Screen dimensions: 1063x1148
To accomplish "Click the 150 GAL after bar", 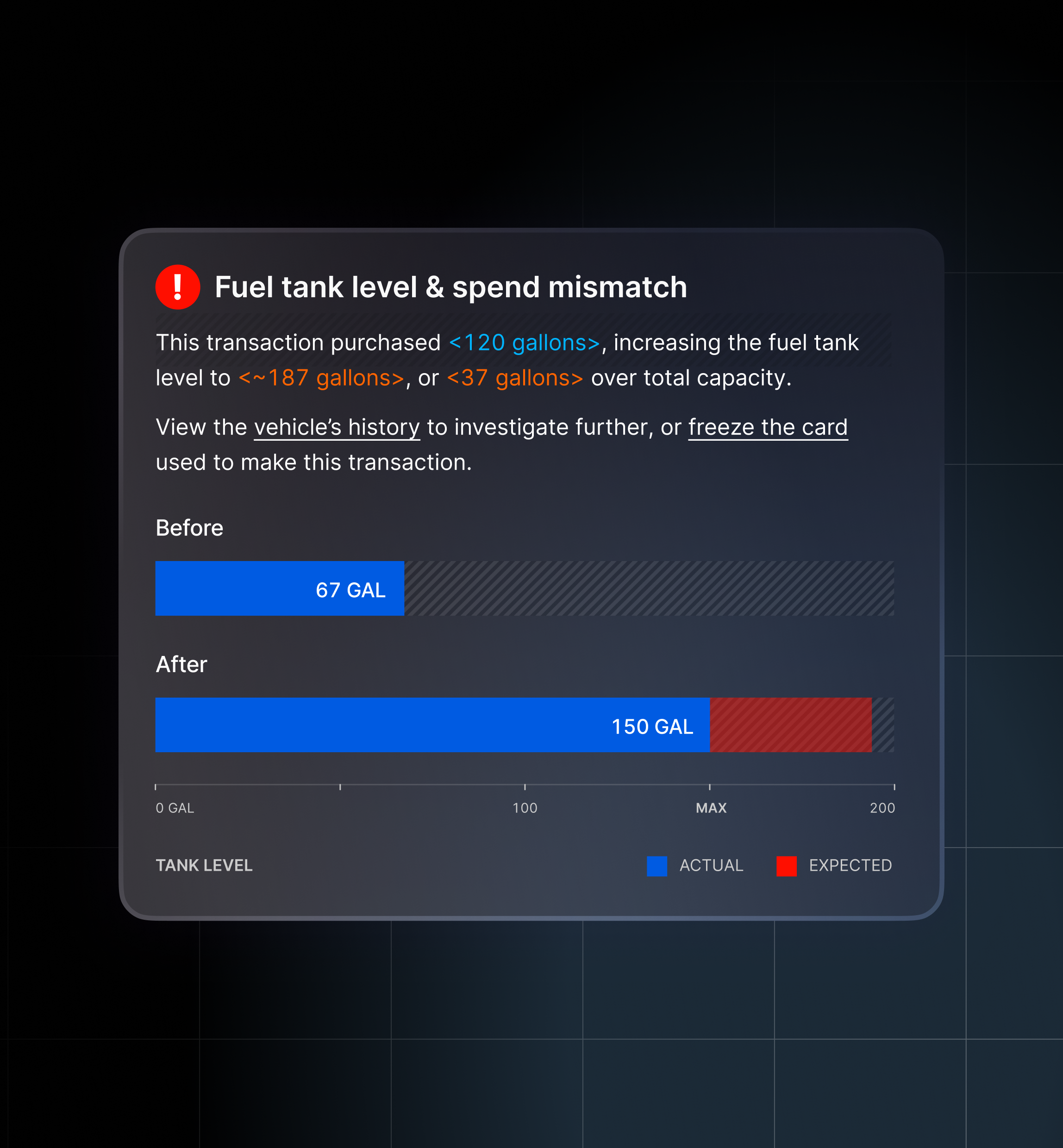I will click(432, 725).
